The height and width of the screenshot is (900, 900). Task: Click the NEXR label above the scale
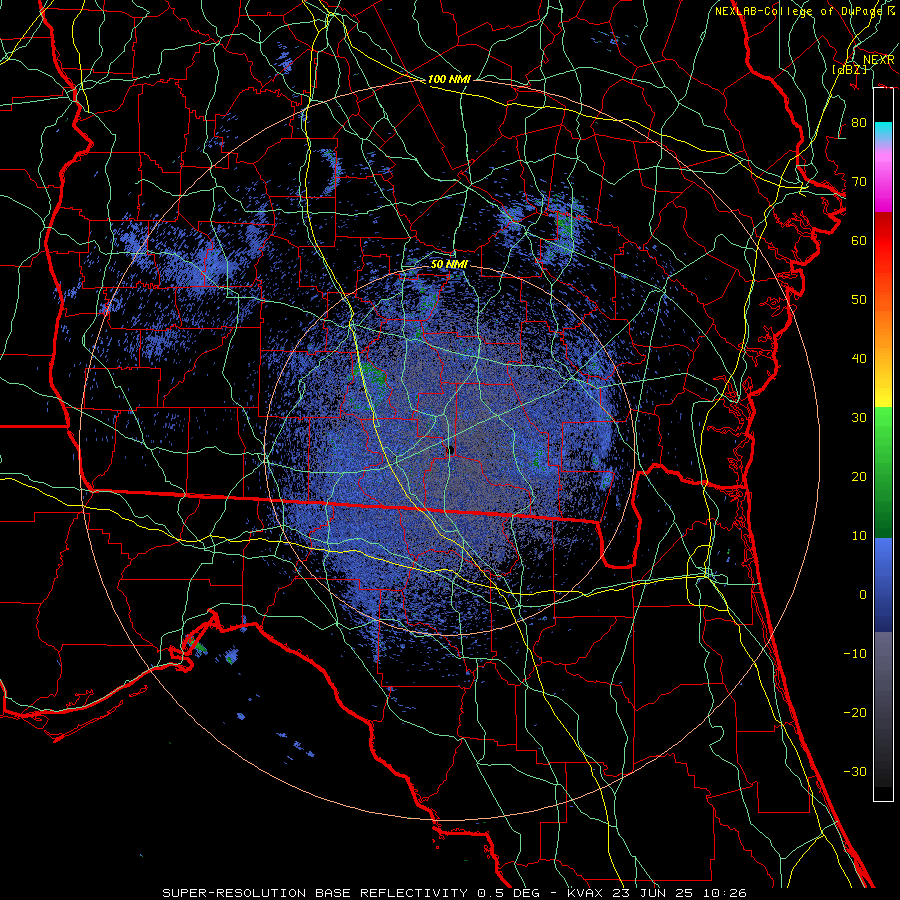coord(879,60)
